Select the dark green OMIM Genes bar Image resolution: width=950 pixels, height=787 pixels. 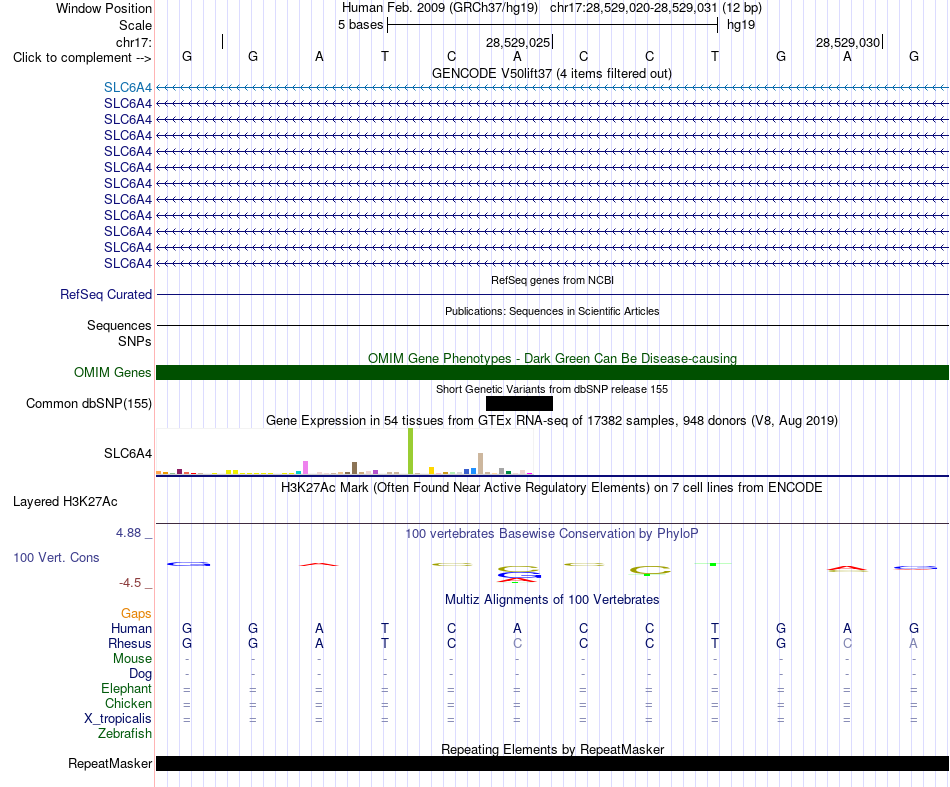[x=552, y=373]
